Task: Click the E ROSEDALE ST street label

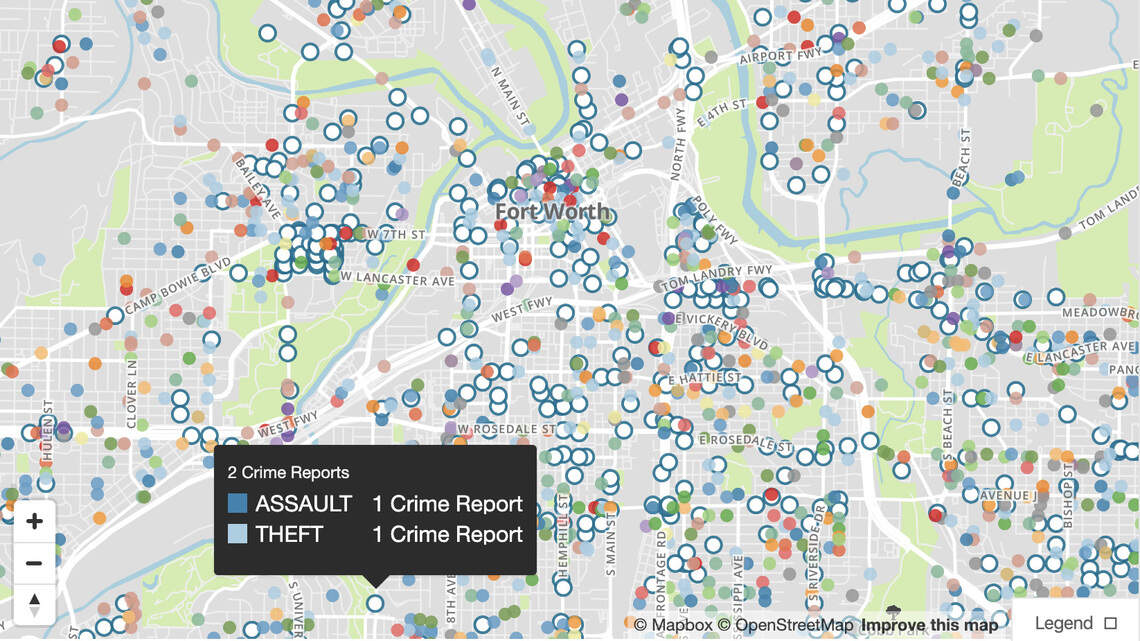Action: click(745, 443)
